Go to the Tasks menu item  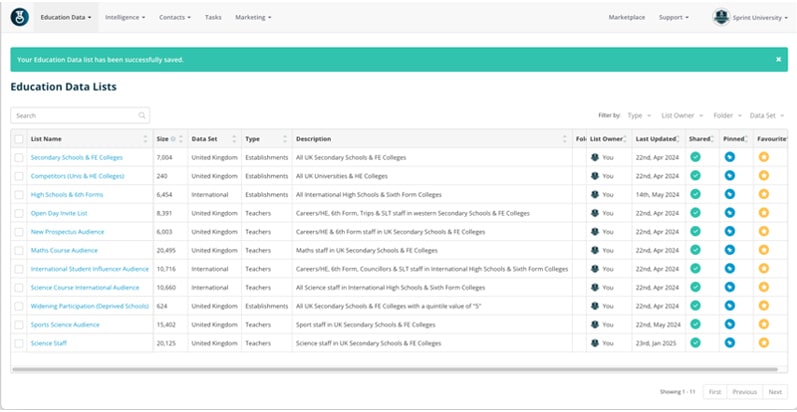point(213,17)
